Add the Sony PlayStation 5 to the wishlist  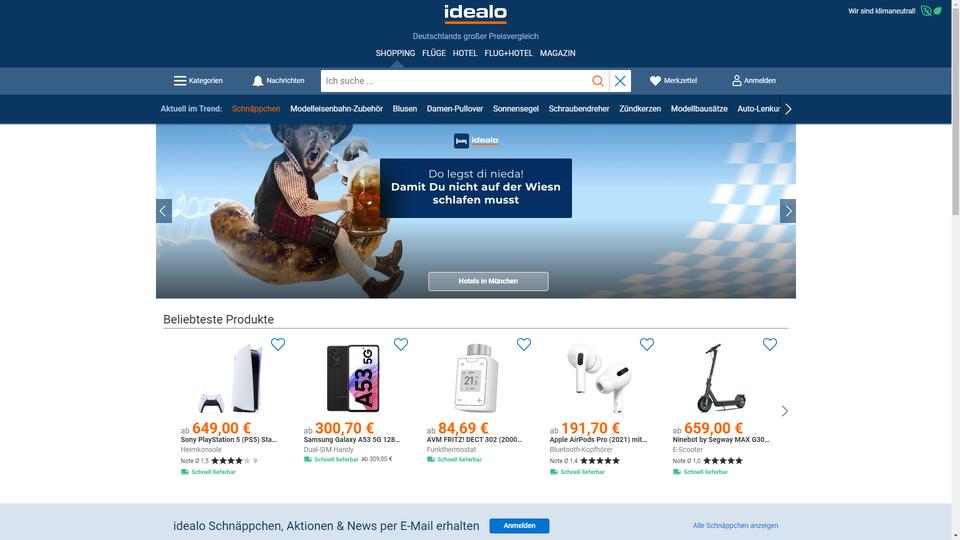point(278,345)
